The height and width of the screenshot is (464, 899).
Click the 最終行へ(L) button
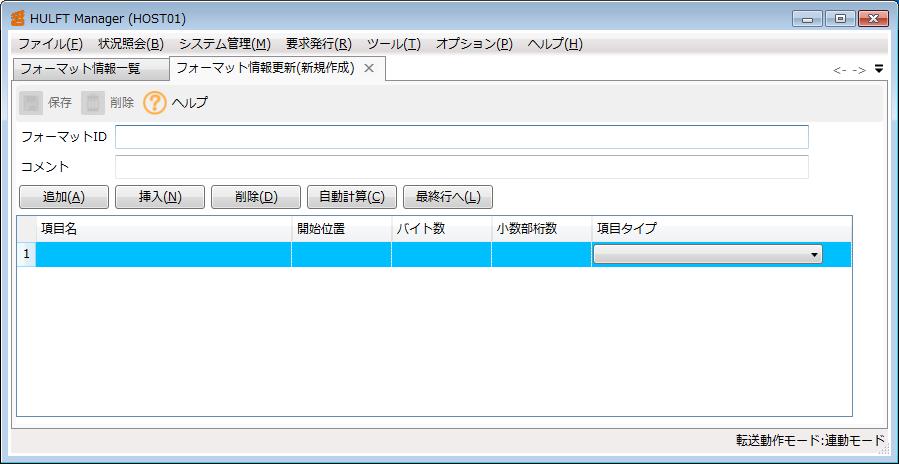[448, 197]
